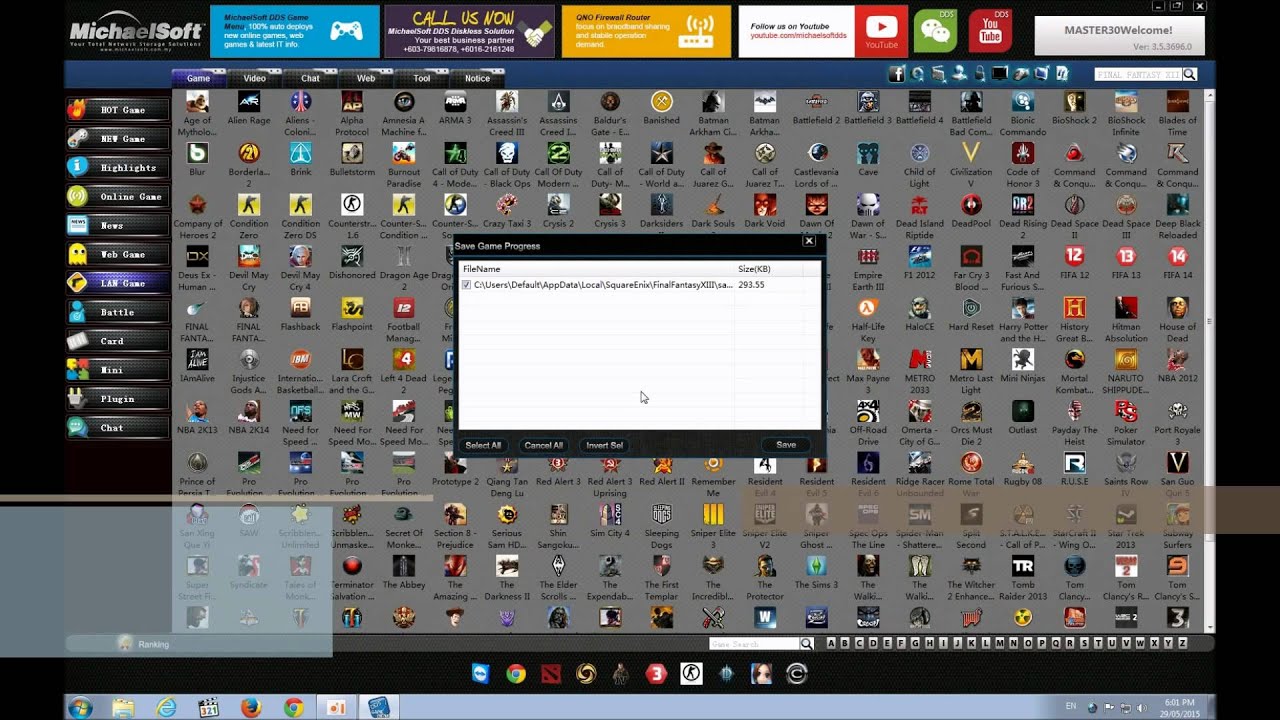Image resolution: width=1280 pixels, height=720 pixels.
Task: Select the DeadPool game icon
Action: coord(971,205)
